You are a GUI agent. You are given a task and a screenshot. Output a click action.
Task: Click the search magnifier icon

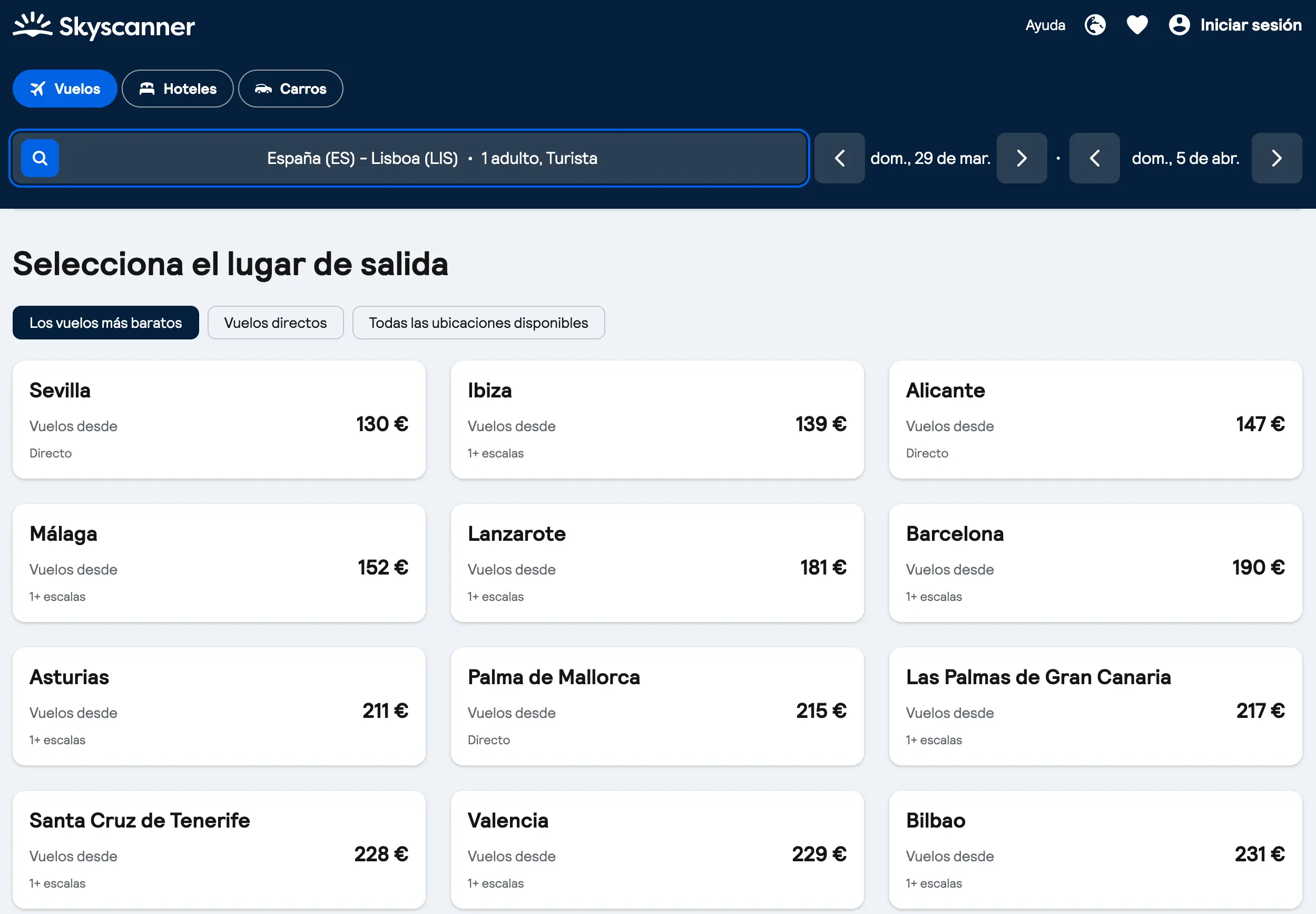pos(40,158)
